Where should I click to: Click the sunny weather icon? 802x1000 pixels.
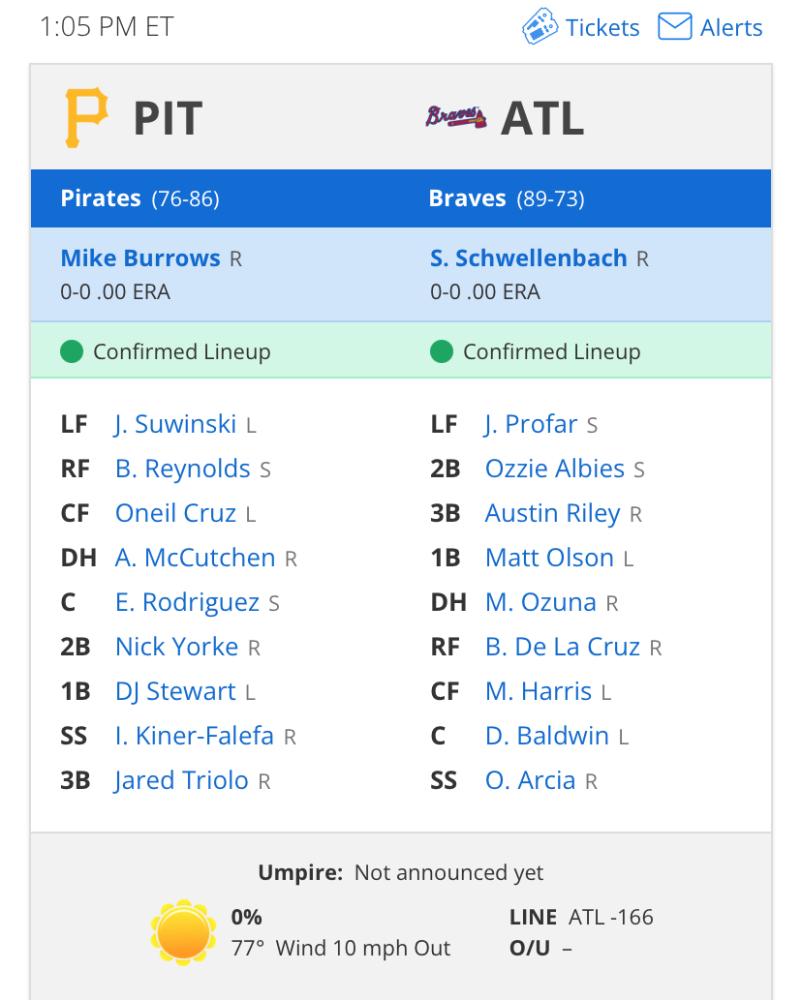coord(183,932)
